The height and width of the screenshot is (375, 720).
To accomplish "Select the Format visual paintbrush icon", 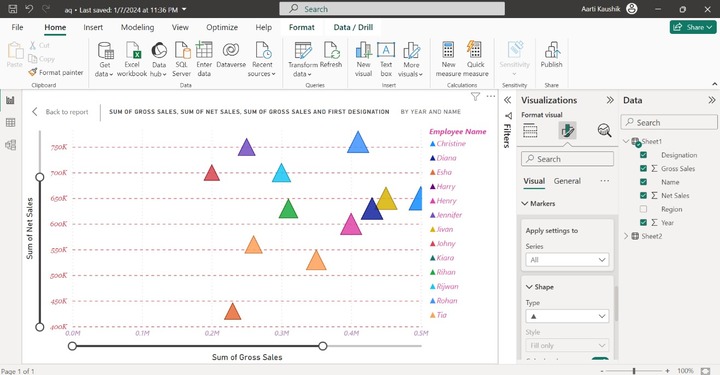I will [568, 131].
